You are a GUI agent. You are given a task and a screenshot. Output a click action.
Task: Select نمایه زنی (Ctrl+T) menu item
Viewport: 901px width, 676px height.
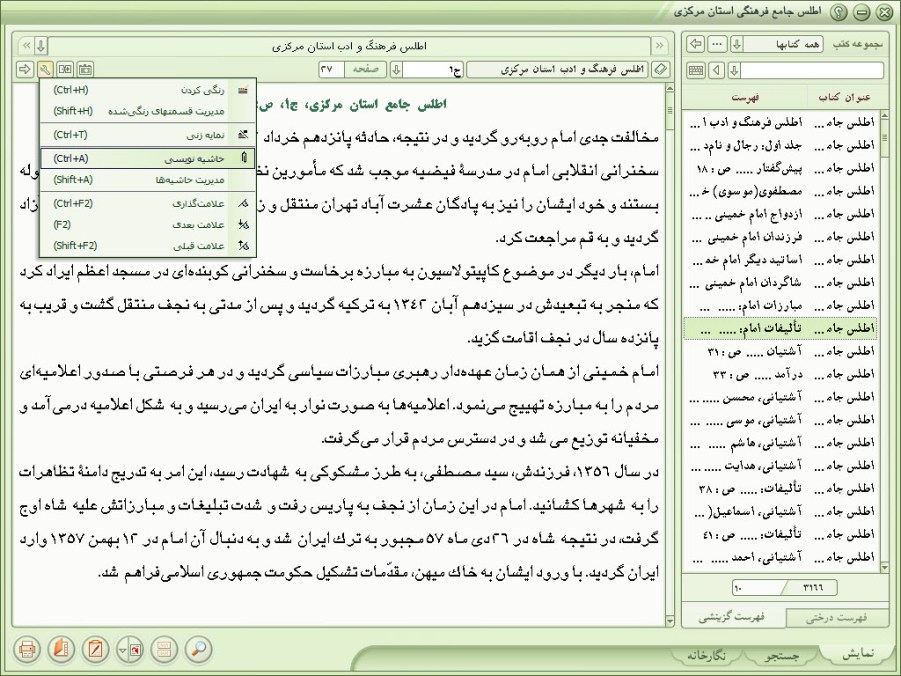click(148, 135)
